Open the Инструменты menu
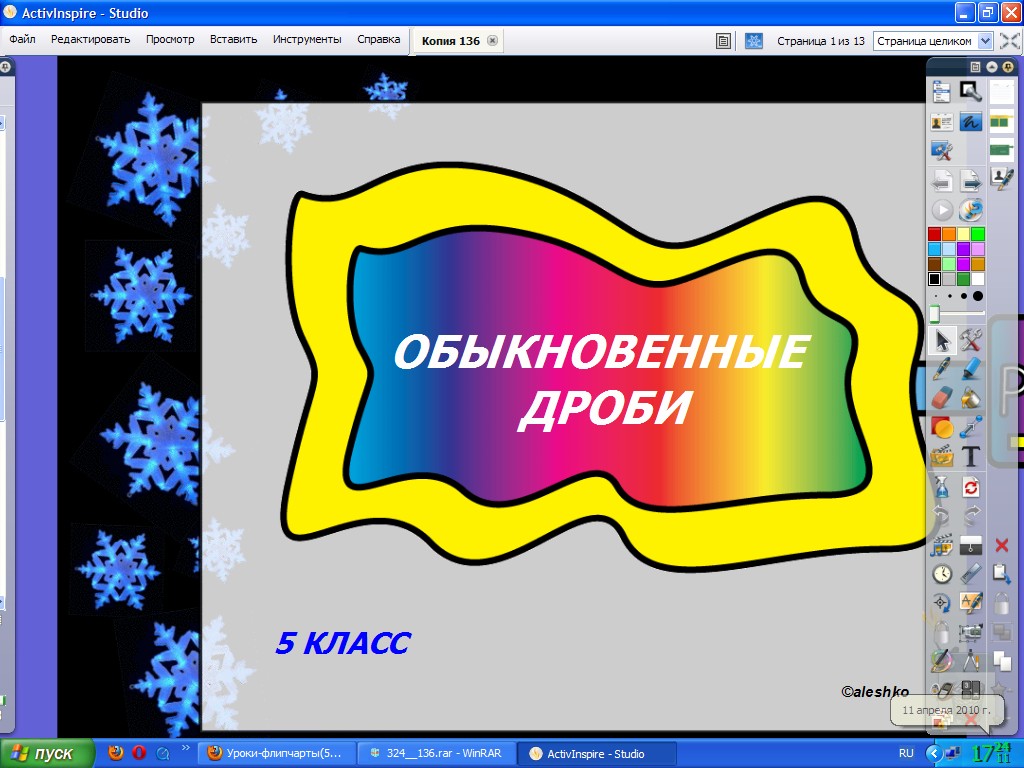Image resolution: width=1024 pixels, height=768 pixels. 307,40
